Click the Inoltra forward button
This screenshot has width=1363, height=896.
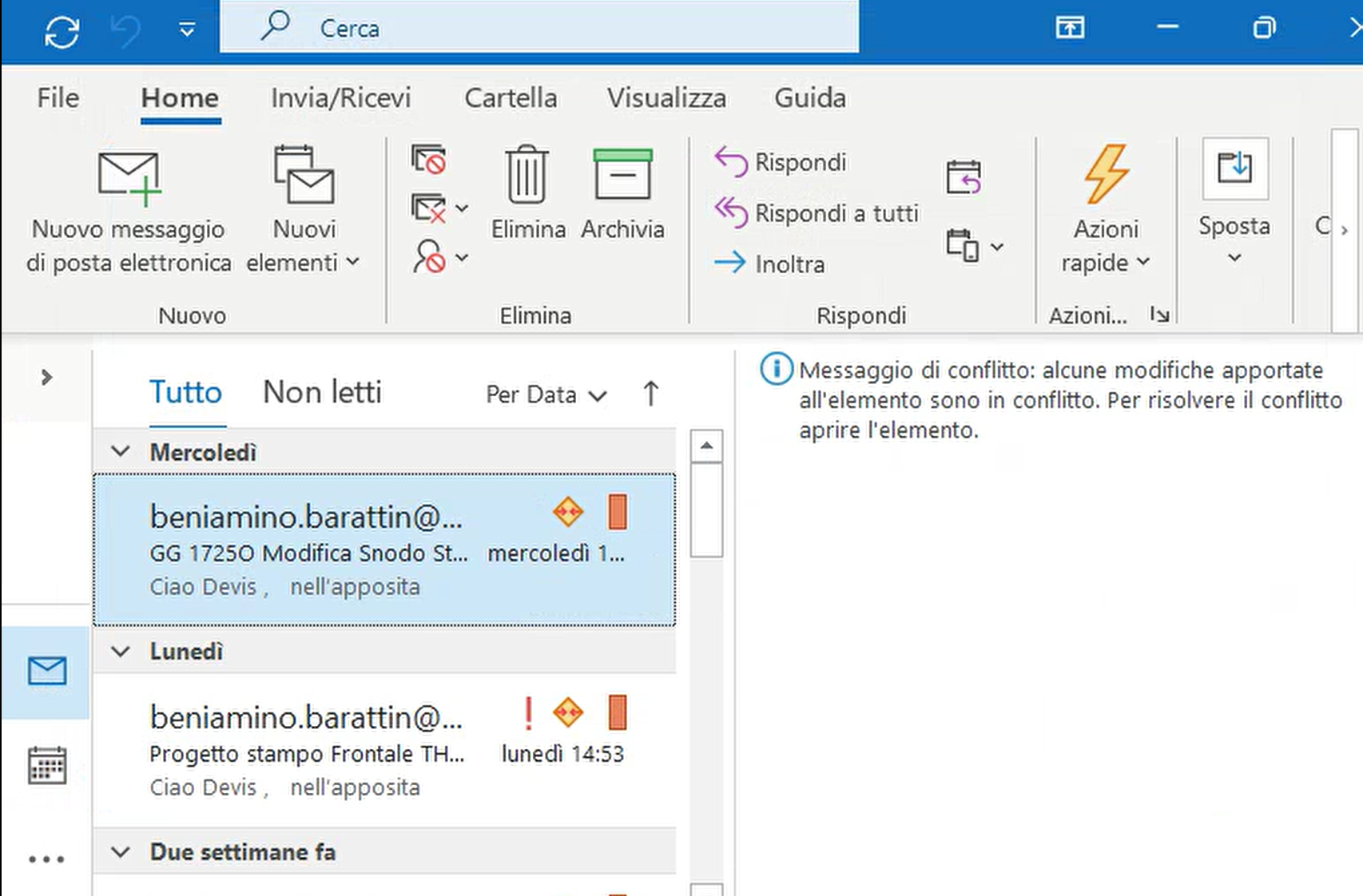coord(770,264)
